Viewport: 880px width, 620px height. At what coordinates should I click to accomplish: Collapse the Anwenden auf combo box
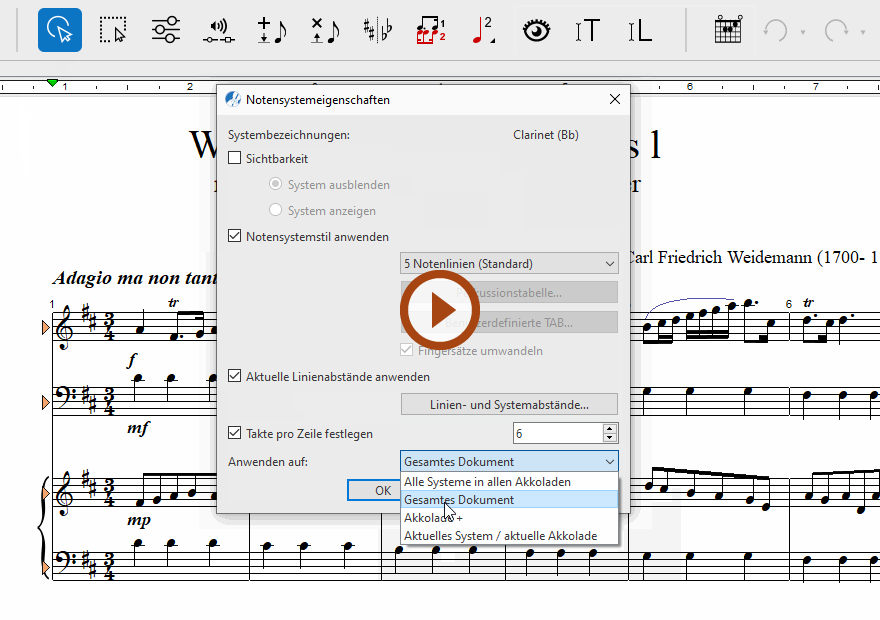coord(609,462)
